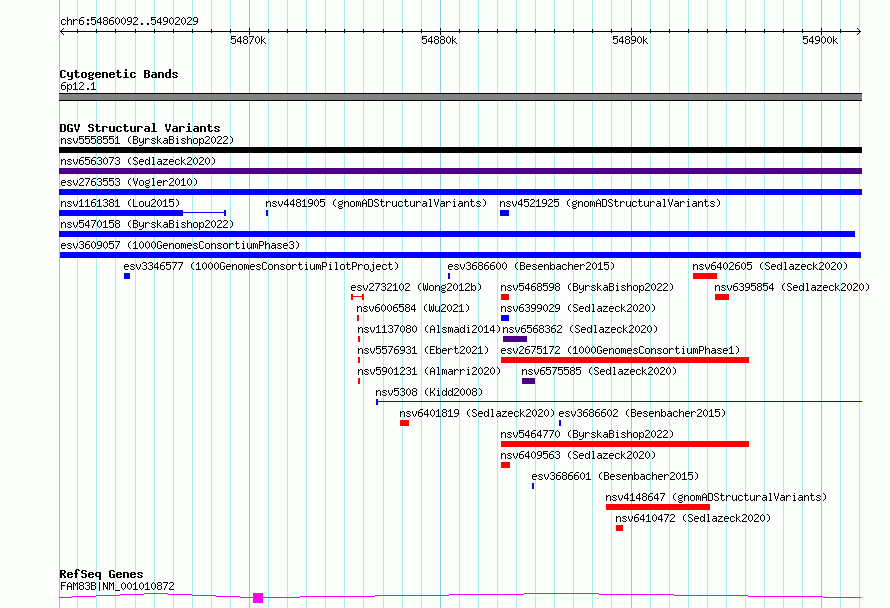
Task: Select esv3686601 (Besenbacher2015) label
Action: click(615, 476)
